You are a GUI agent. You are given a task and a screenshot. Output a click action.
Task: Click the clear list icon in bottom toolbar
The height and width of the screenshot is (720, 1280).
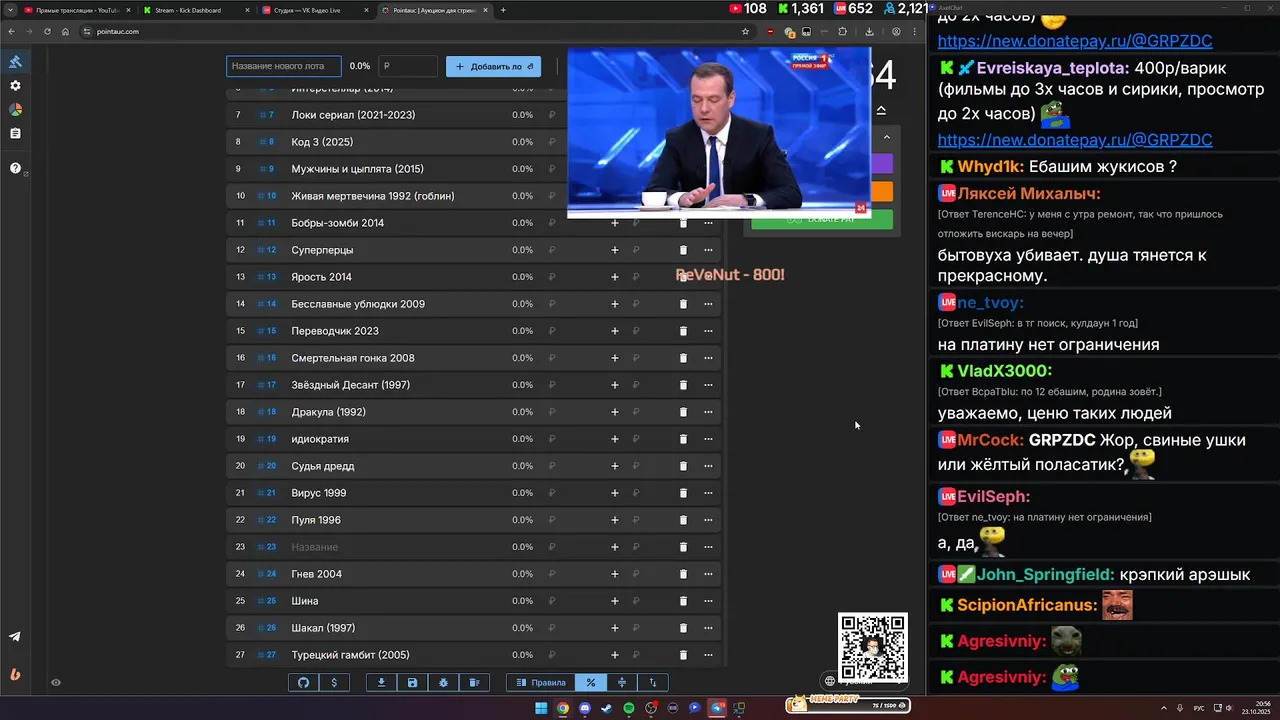click(x=474, y=683)
